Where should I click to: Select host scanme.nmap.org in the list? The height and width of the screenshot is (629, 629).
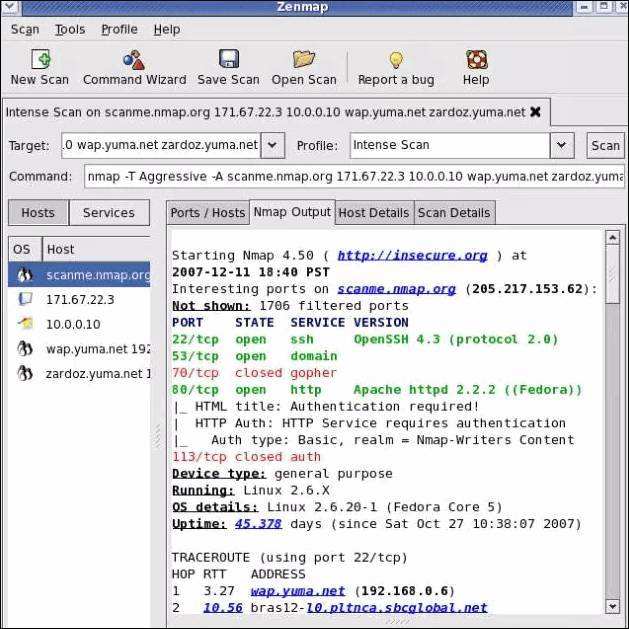(79, 275)
